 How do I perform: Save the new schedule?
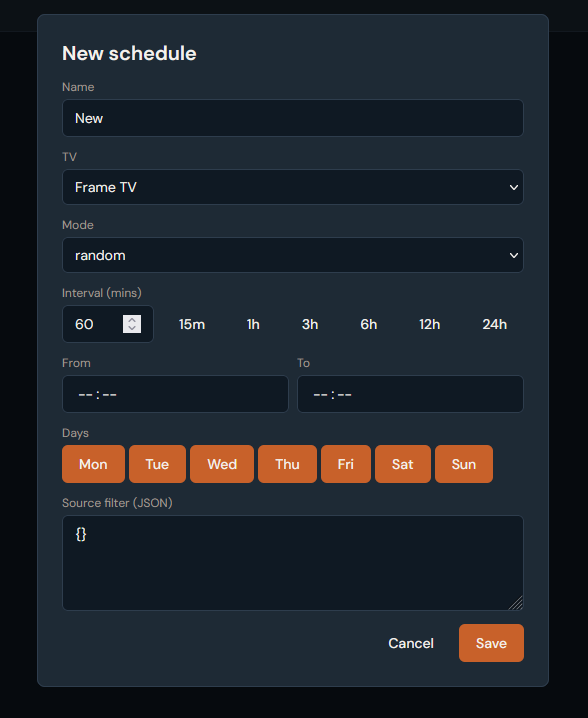click(x=491, y=643)
